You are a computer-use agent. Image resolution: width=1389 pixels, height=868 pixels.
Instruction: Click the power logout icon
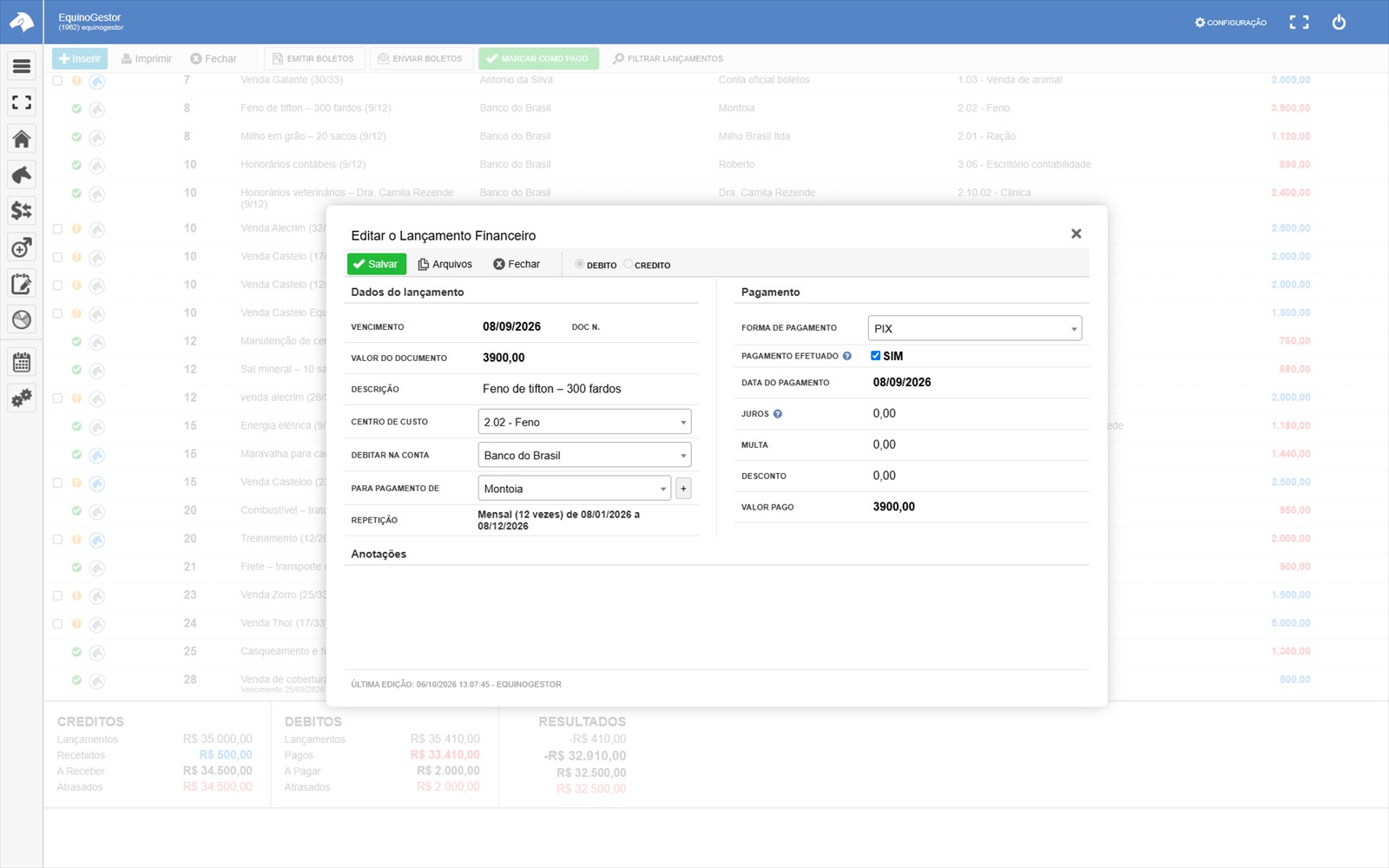point(1339,23)
